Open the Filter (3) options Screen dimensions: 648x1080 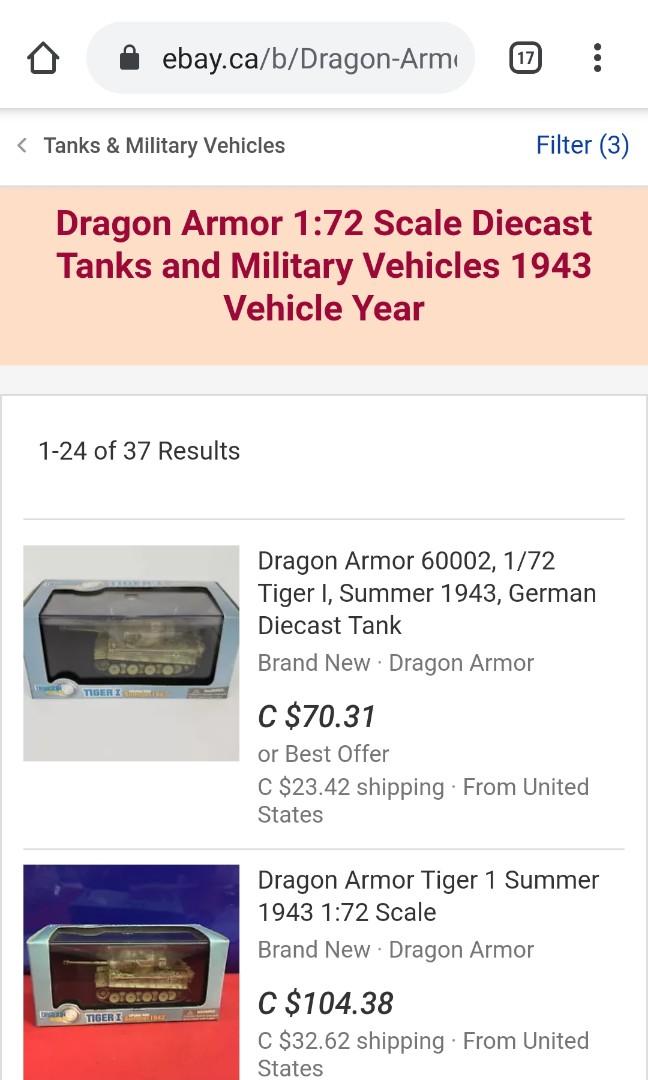583,145
